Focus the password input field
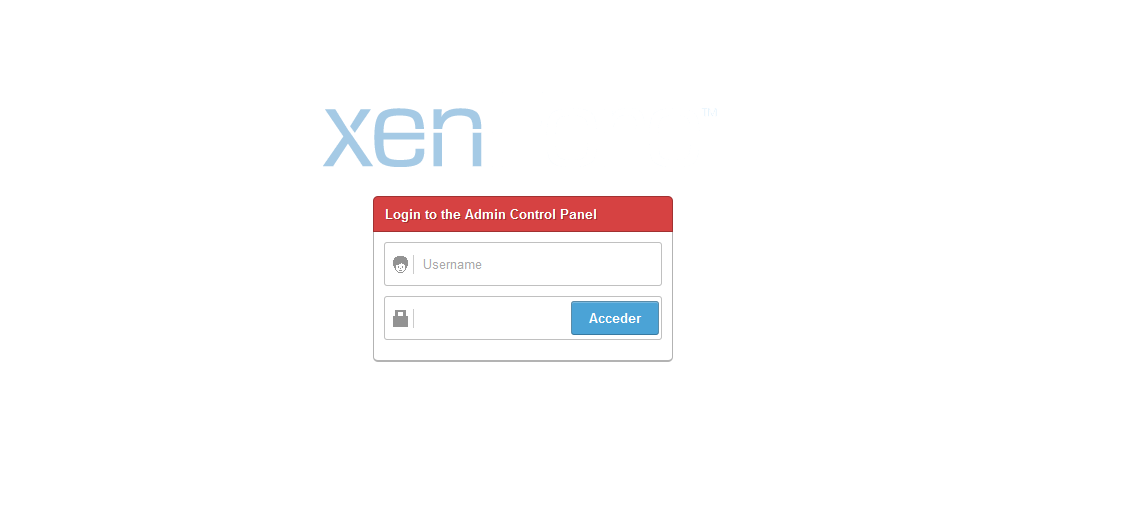The height and width of the screenshot is (514, 1138). [x=492, y=318]
